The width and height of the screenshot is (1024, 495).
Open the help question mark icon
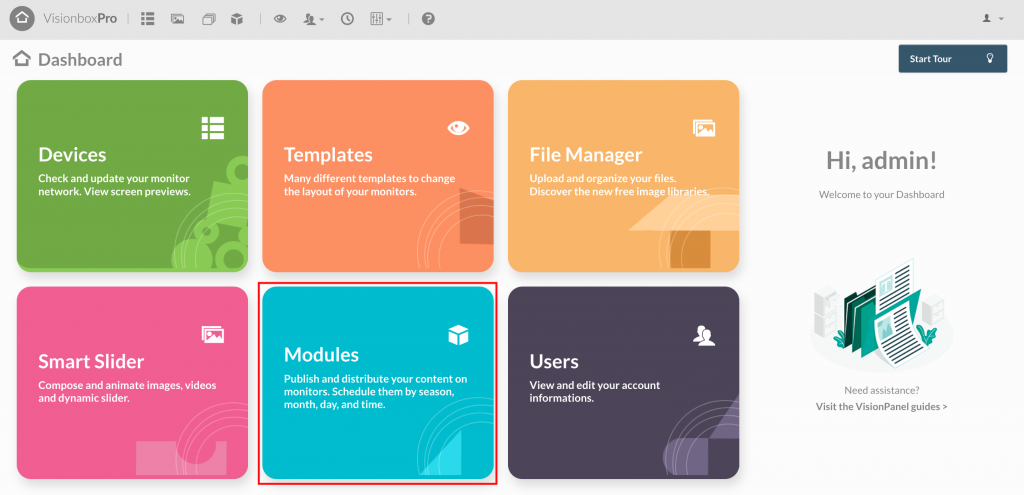(x=428, y=19)
